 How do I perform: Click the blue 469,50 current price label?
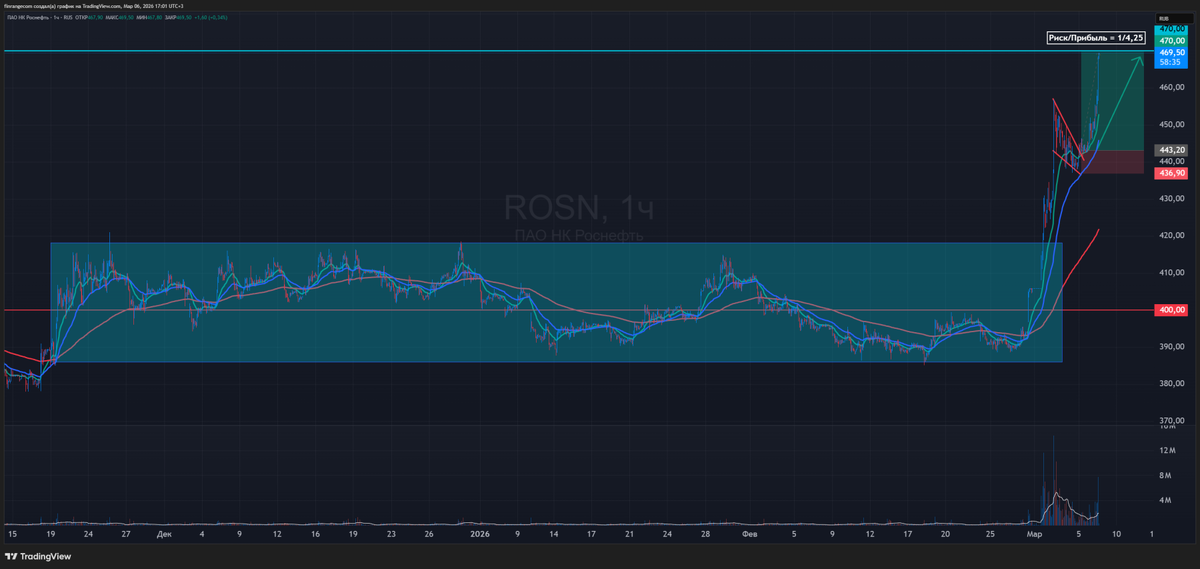(x=1172, y=52)
